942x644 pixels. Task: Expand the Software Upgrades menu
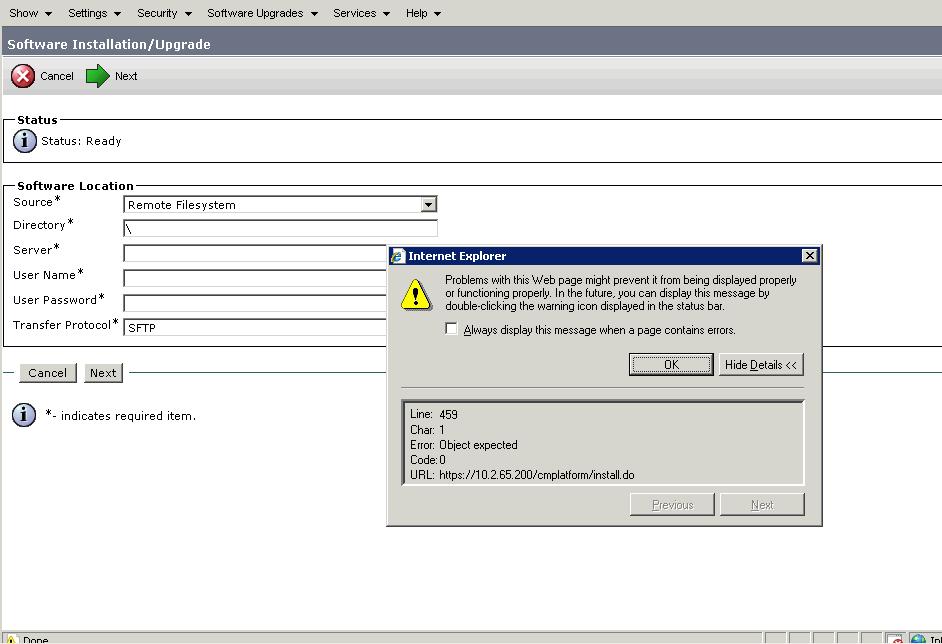(262, 13)
